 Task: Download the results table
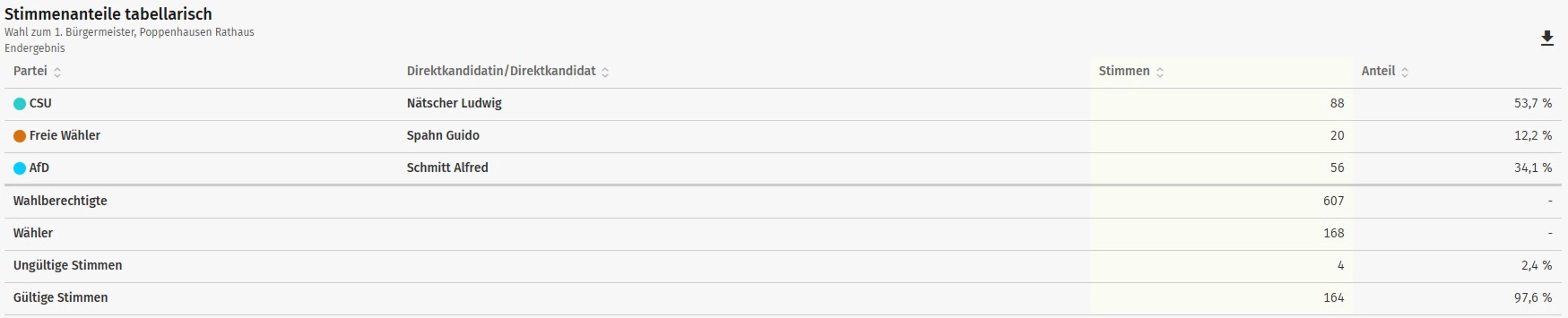[x=1547, y=38]
